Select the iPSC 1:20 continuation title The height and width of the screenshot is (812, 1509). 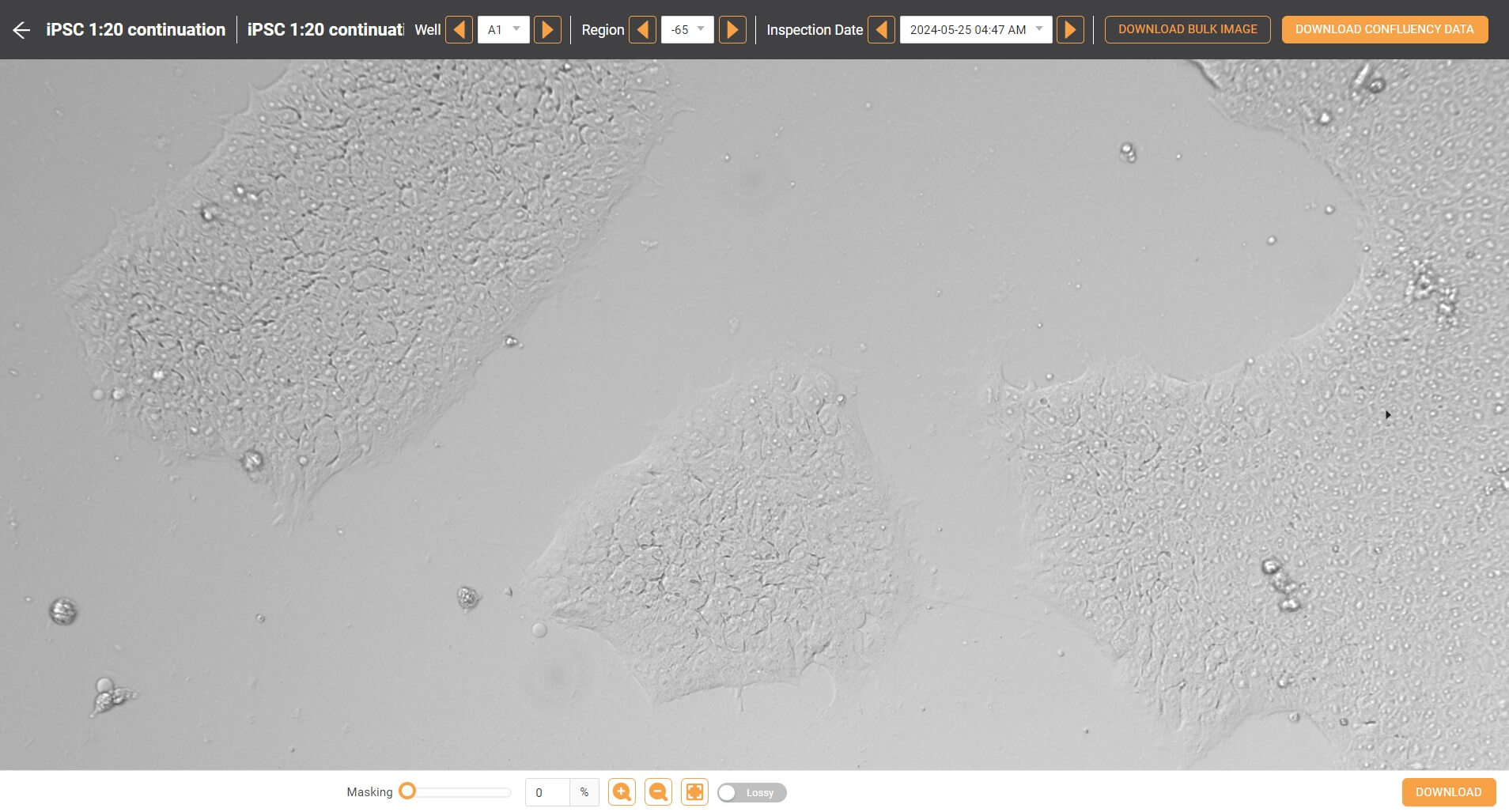coord(136,29)
